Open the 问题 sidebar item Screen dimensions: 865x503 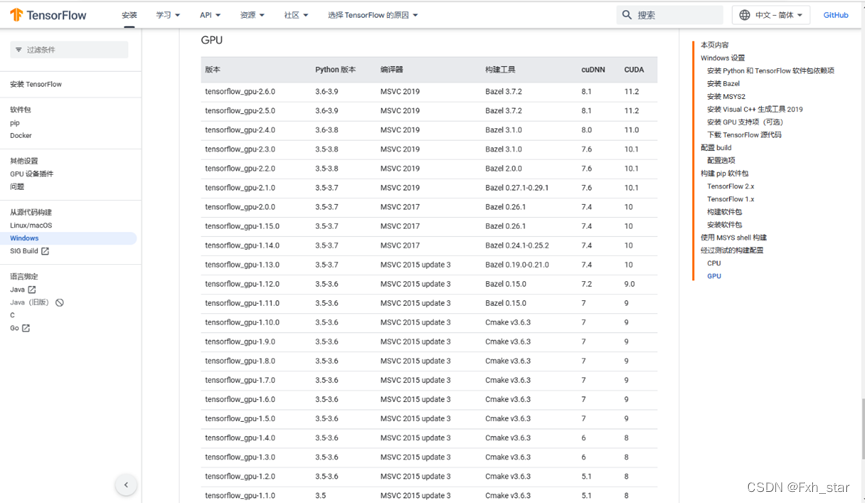[x=17, y=186]
